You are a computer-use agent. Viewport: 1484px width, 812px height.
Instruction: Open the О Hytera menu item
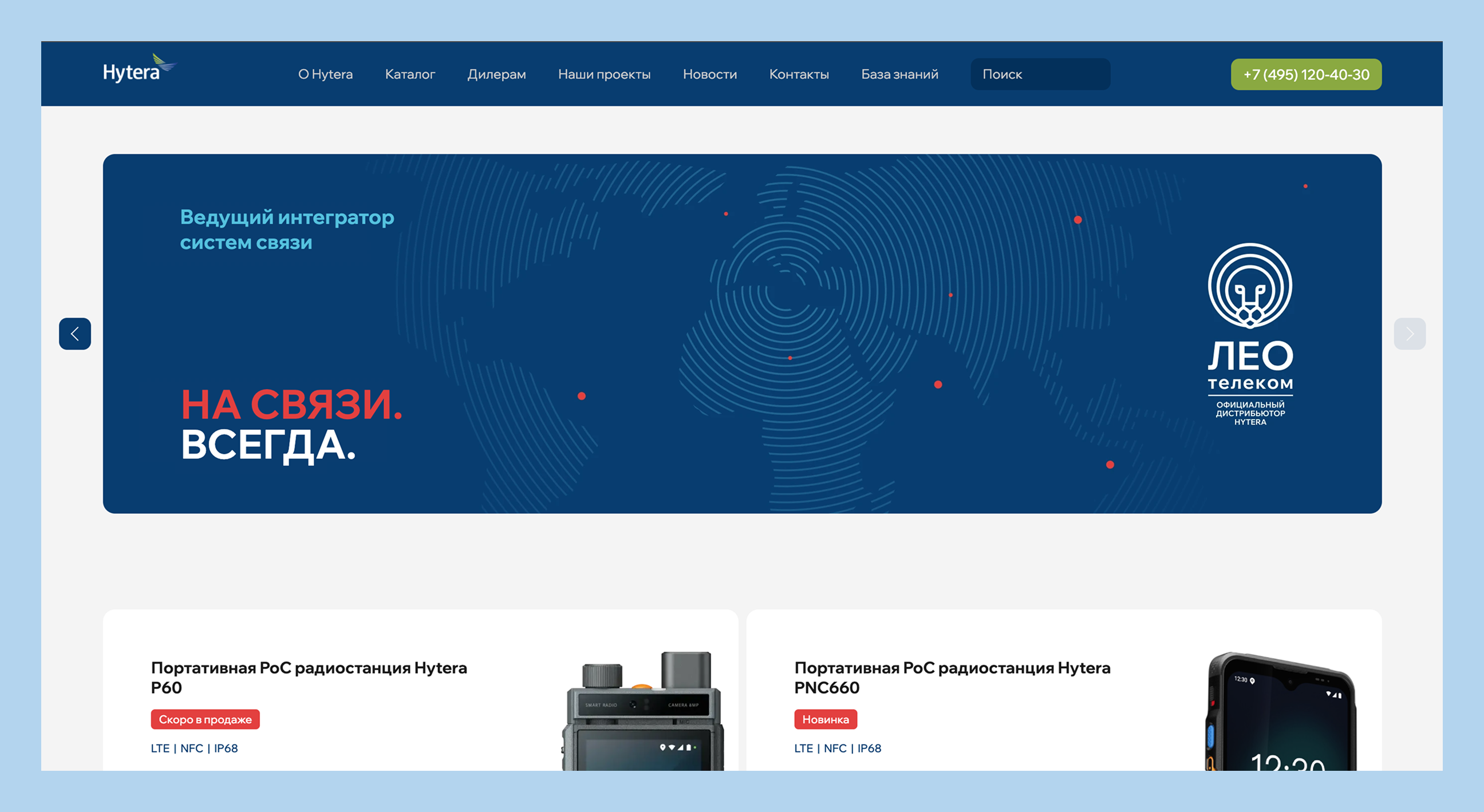pyautogui.click(x=326, y=74)
